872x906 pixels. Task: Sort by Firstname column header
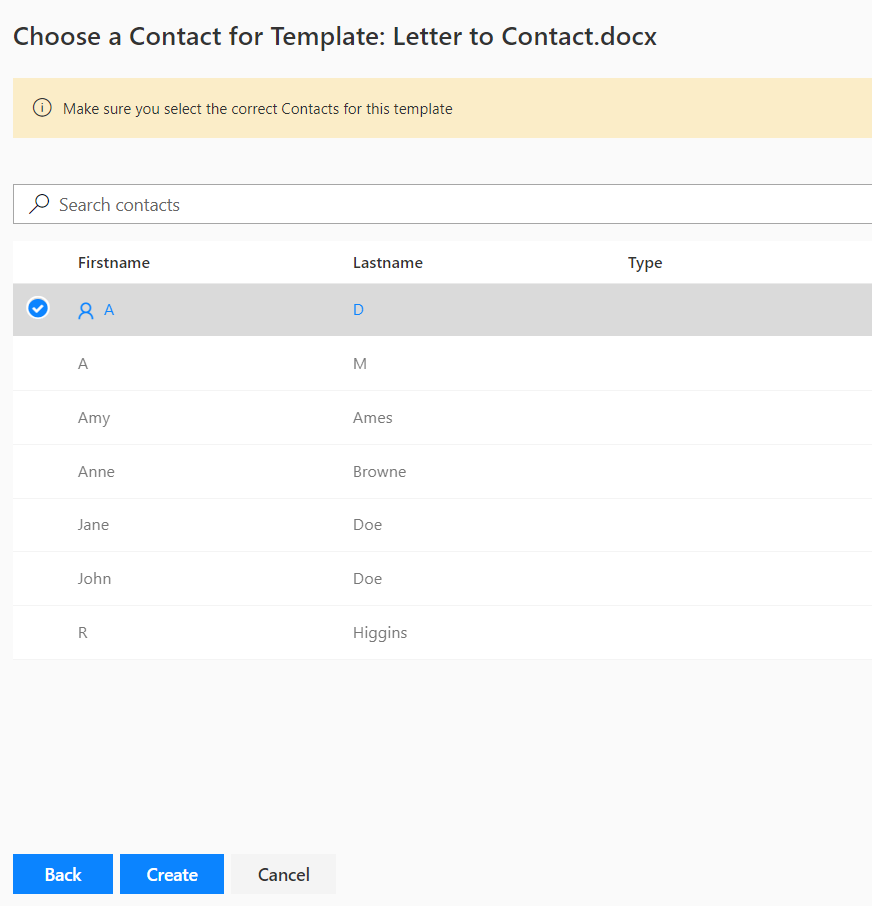coord(114,263)
